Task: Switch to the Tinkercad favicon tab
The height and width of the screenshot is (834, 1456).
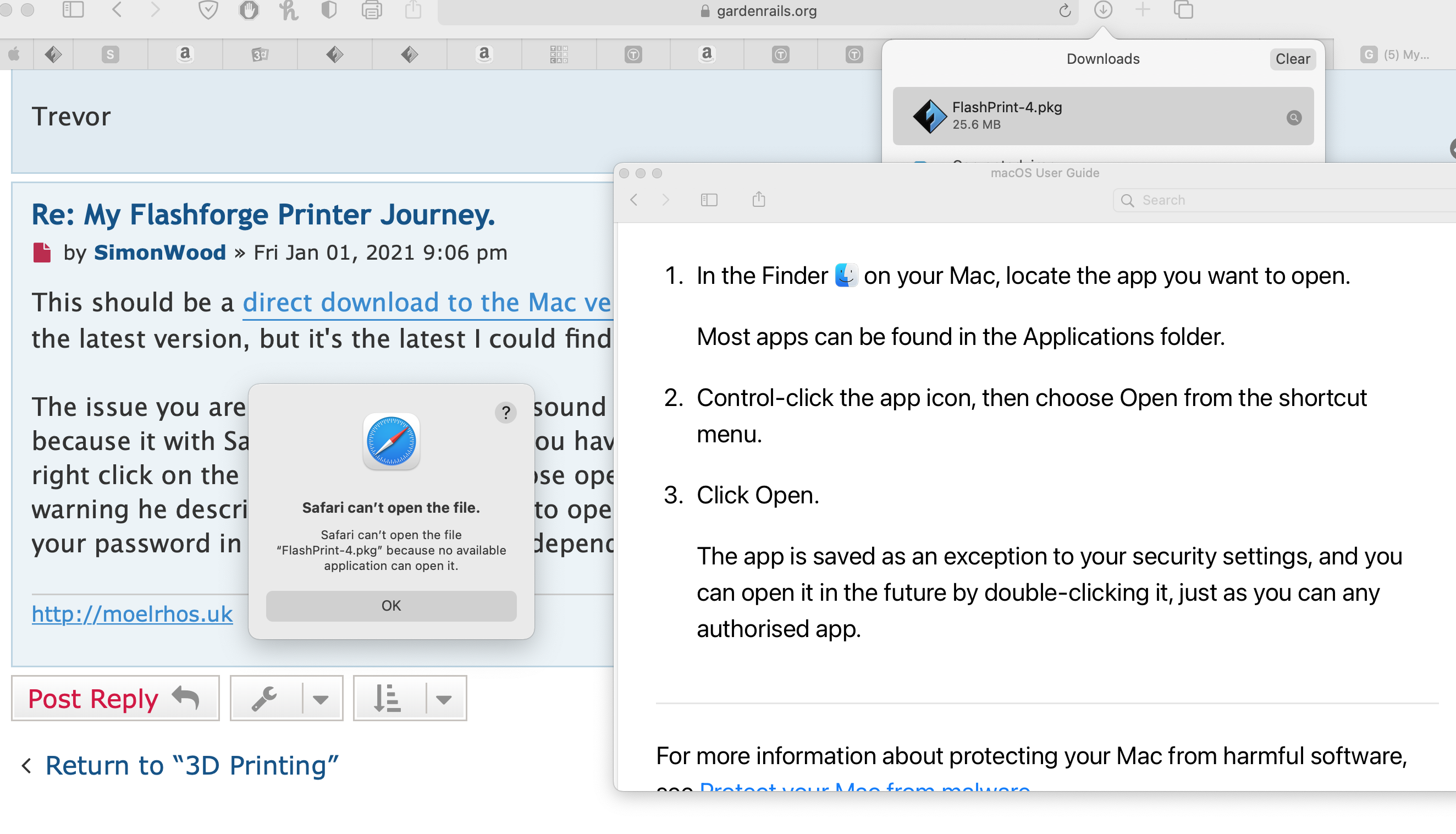Action: tap(559, 54)
